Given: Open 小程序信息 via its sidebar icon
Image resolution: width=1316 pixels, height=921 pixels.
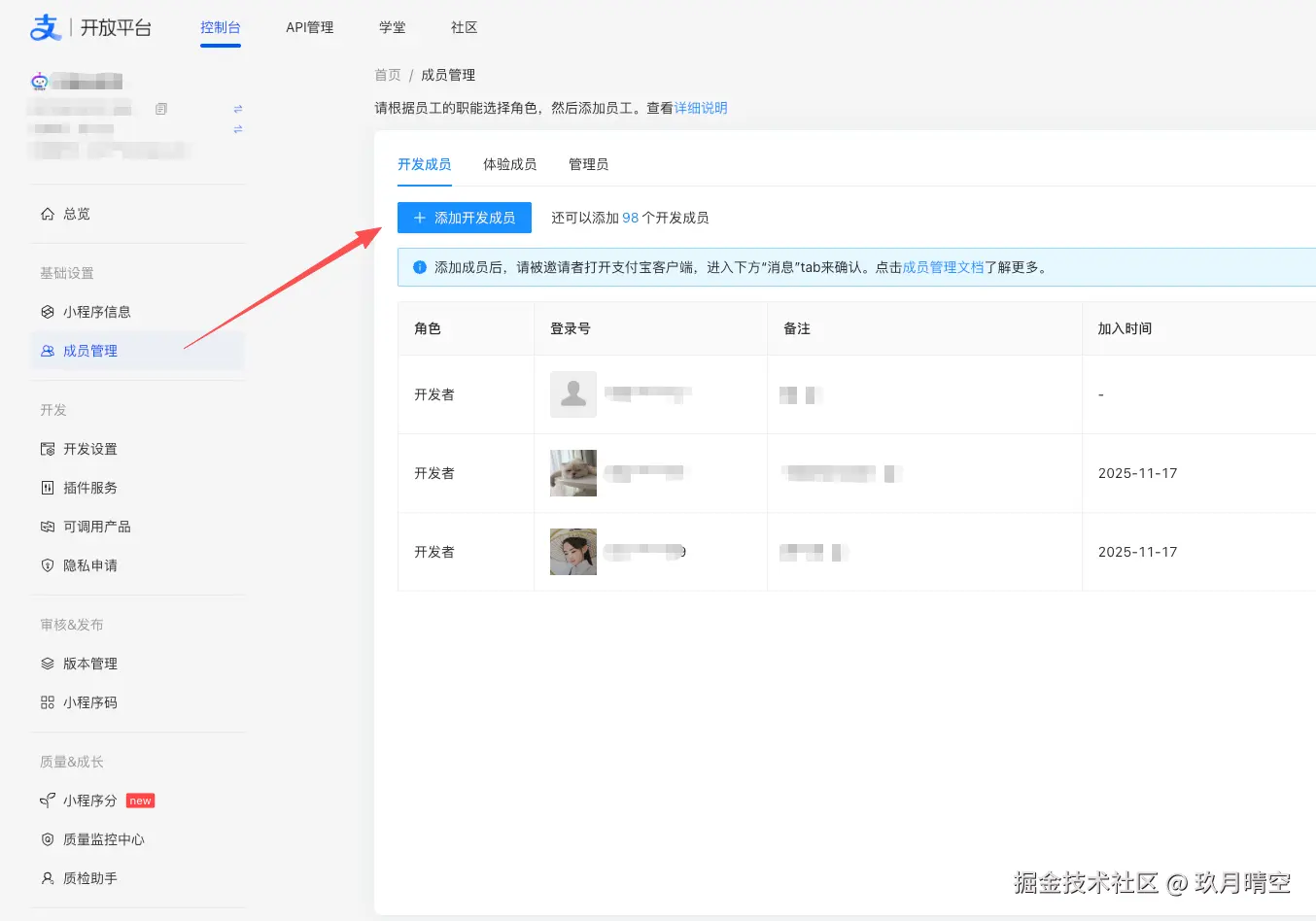Looking at the screenshot, I should click(x=47, y=311).
